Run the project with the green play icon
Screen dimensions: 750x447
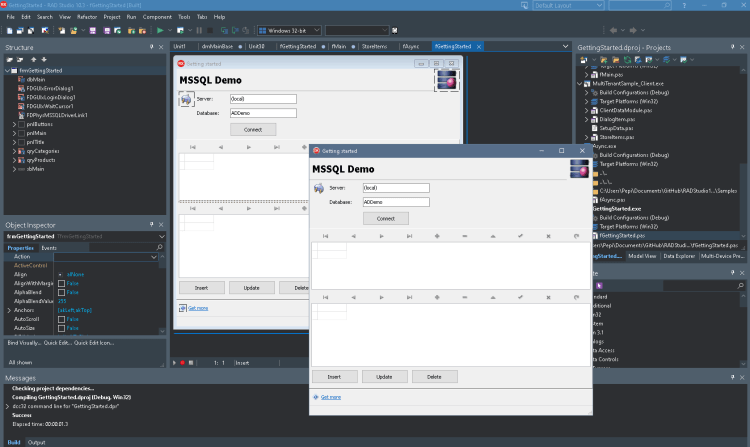coord(160,30)
